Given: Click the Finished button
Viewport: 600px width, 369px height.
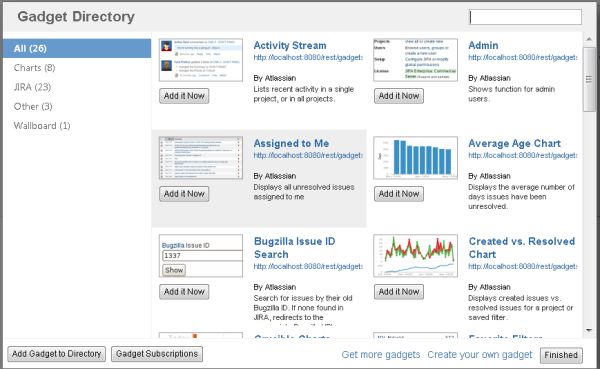Looking at the screenshot, I should click(x=561, y=355).
